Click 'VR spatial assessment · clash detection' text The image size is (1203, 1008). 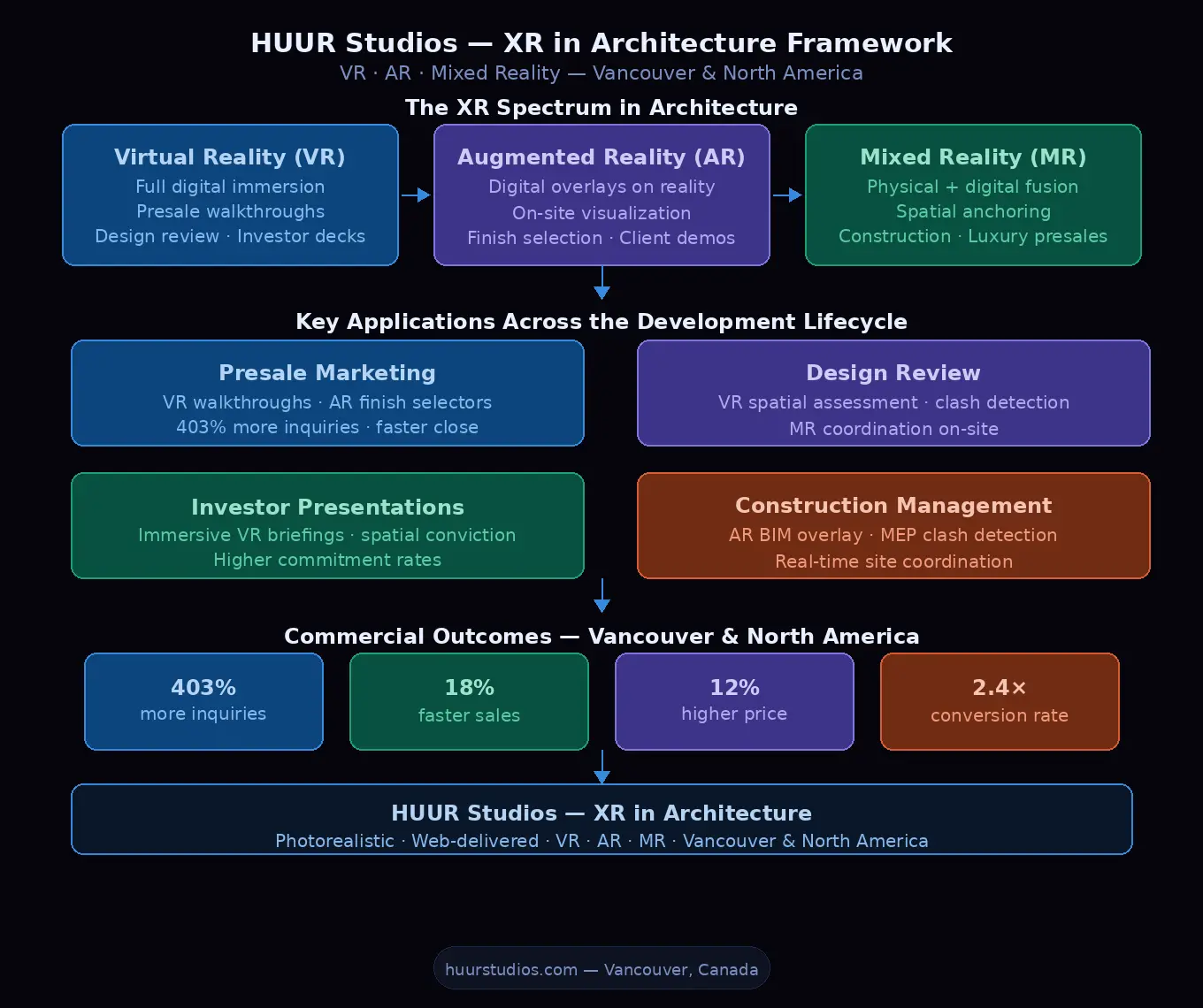[893, 402]
